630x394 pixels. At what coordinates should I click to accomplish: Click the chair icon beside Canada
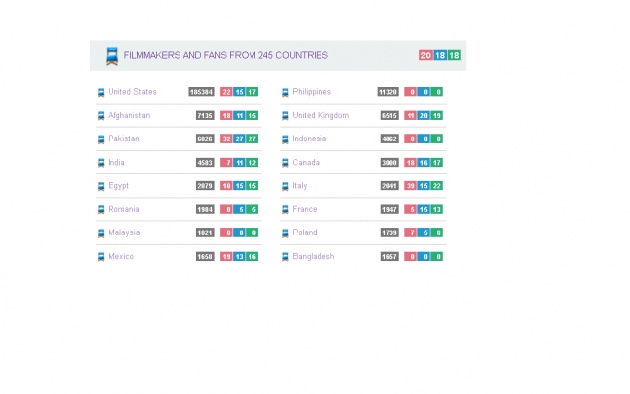pos(285,163)
